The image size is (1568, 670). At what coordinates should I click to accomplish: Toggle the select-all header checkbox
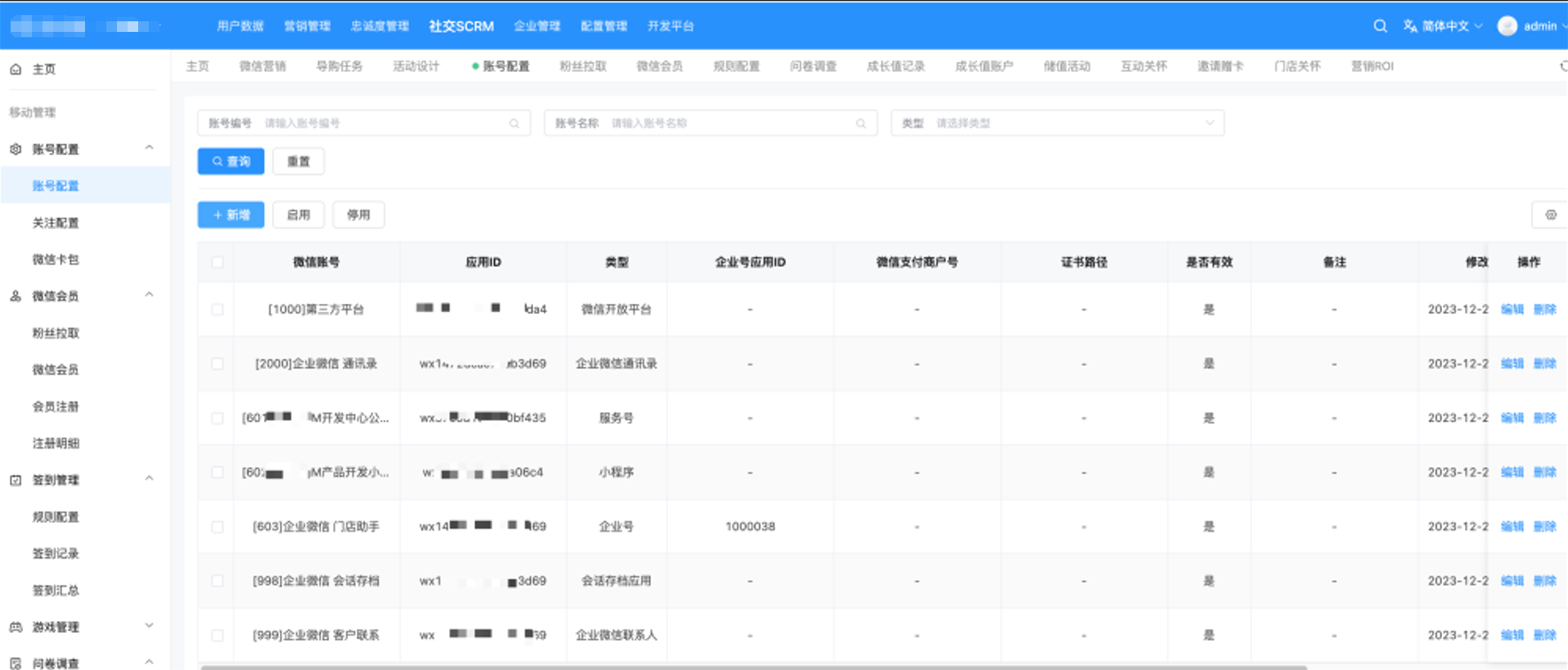(218, 262)
